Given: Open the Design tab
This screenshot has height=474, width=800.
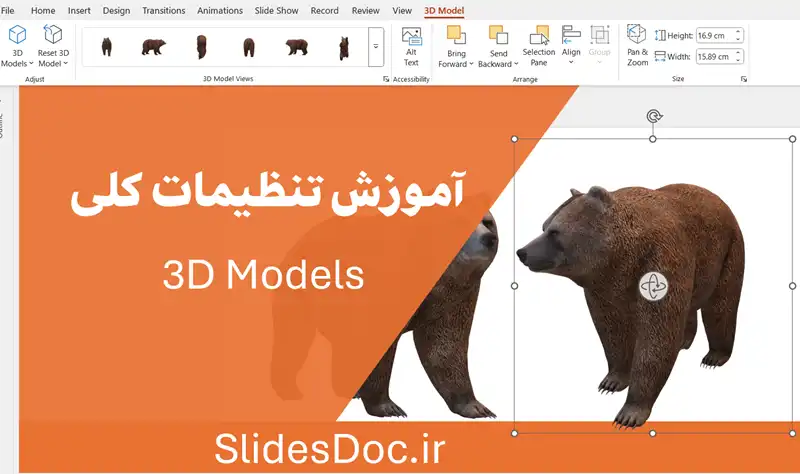Looking at the screenshot, I should click(116, 10).
